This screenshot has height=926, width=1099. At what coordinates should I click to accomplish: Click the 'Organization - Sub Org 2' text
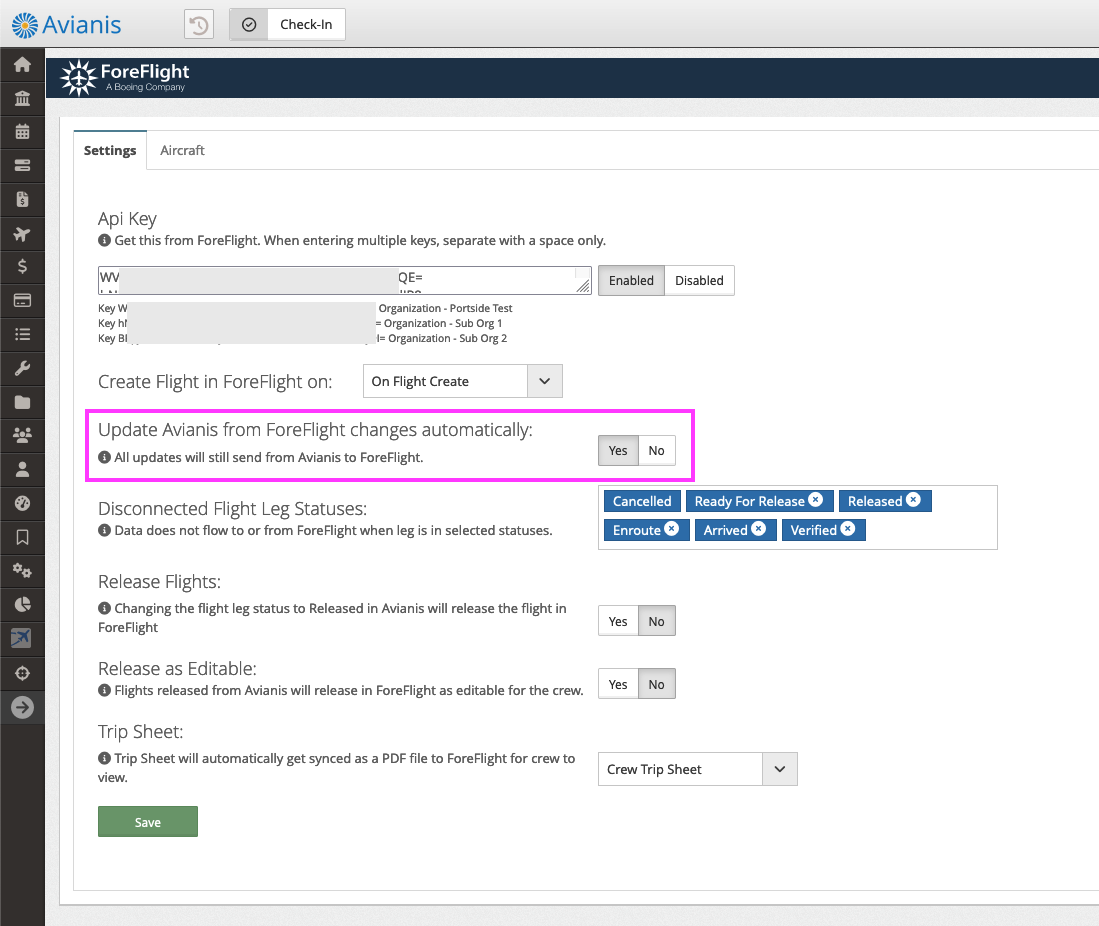tap(448, 339)
